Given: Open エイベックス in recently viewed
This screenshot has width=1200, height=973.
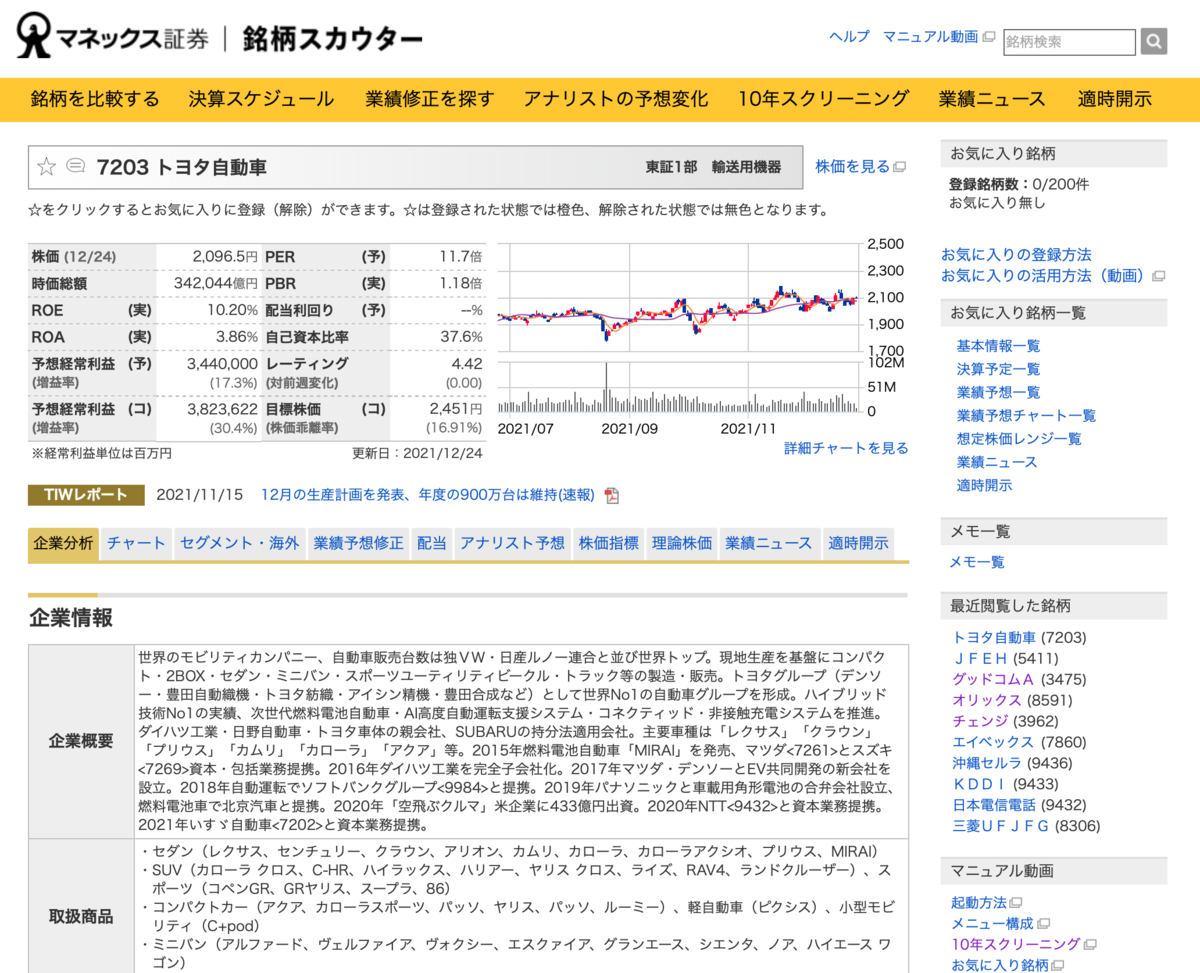Looking at the screenshot, I should coord(994,743).
